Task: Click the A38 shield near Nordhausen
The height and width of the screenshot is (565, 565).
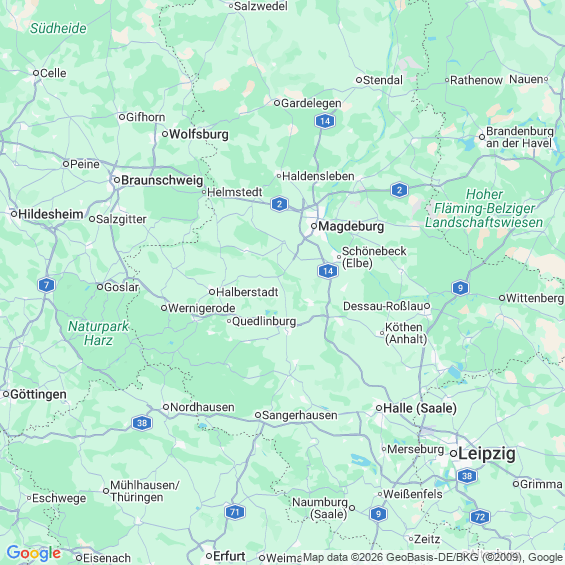Action: [142, 423]
